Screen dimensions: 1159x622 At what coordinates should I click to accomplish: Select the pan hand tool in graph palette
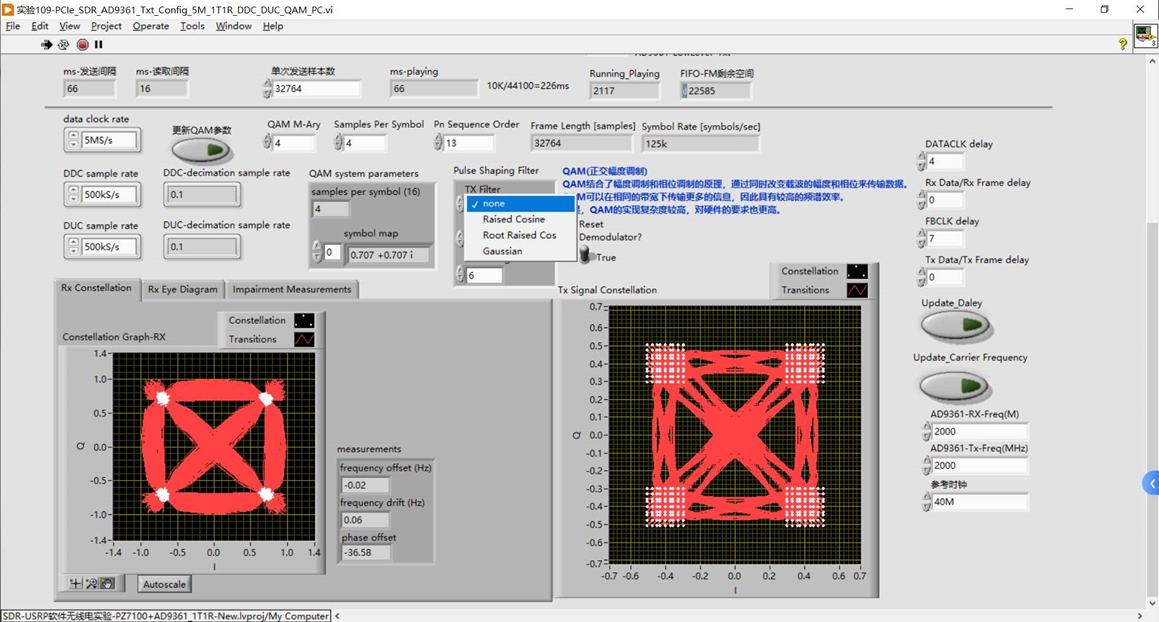108,584
